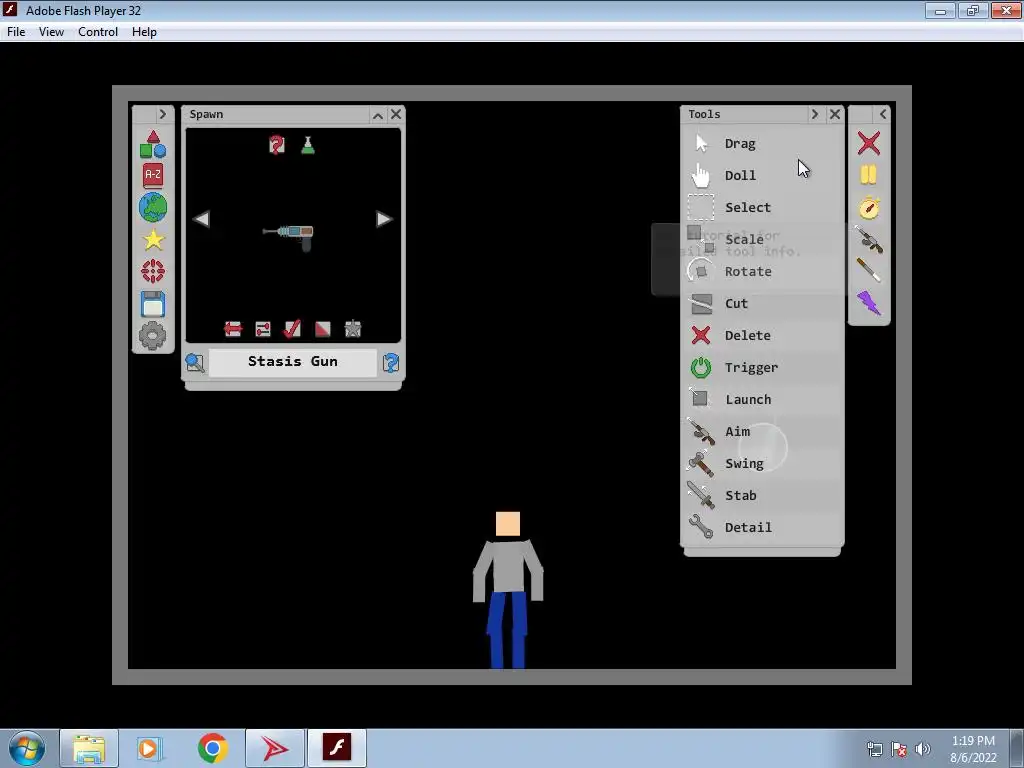Go to previous spawn item with left arrow

202,219
